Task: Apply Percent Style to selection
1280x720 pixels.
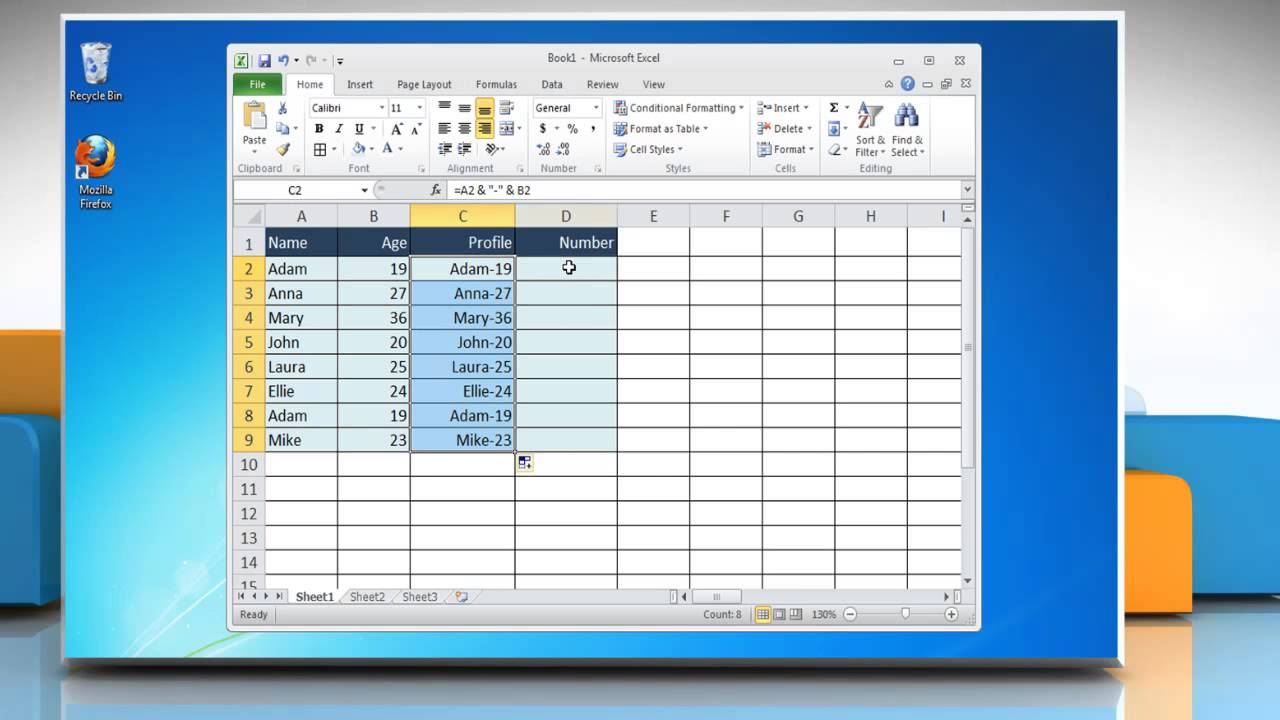Action: pyautogui.click(x=572, y=129)
